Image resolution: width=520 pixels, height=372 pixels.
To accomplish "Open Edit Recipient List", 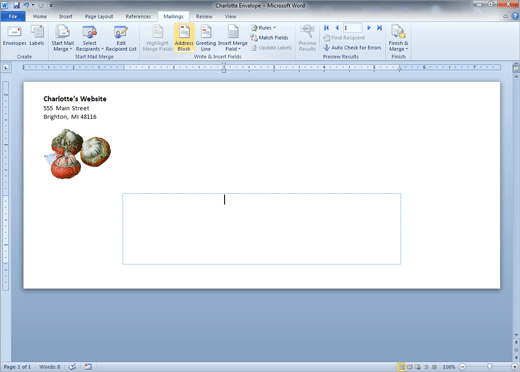I will [121, 38].
